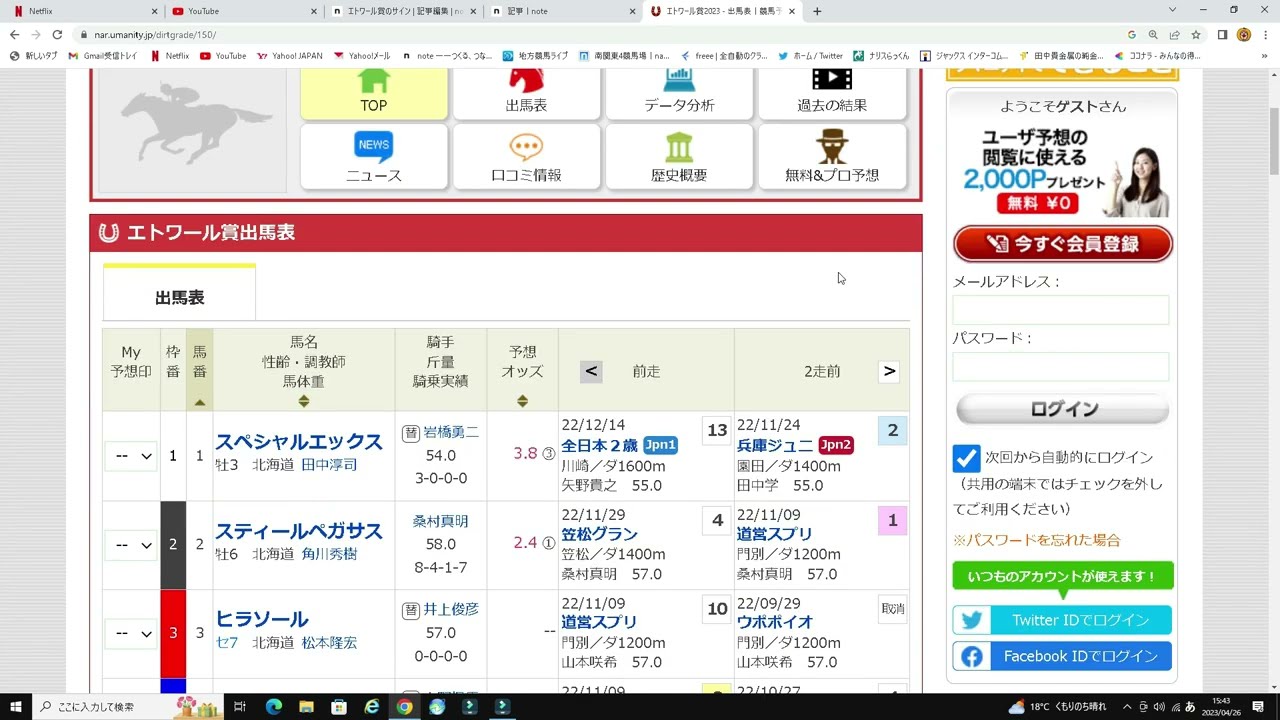
Task: Open My予想印 dropdown for ヒラソール
Action: click(130, 633)
